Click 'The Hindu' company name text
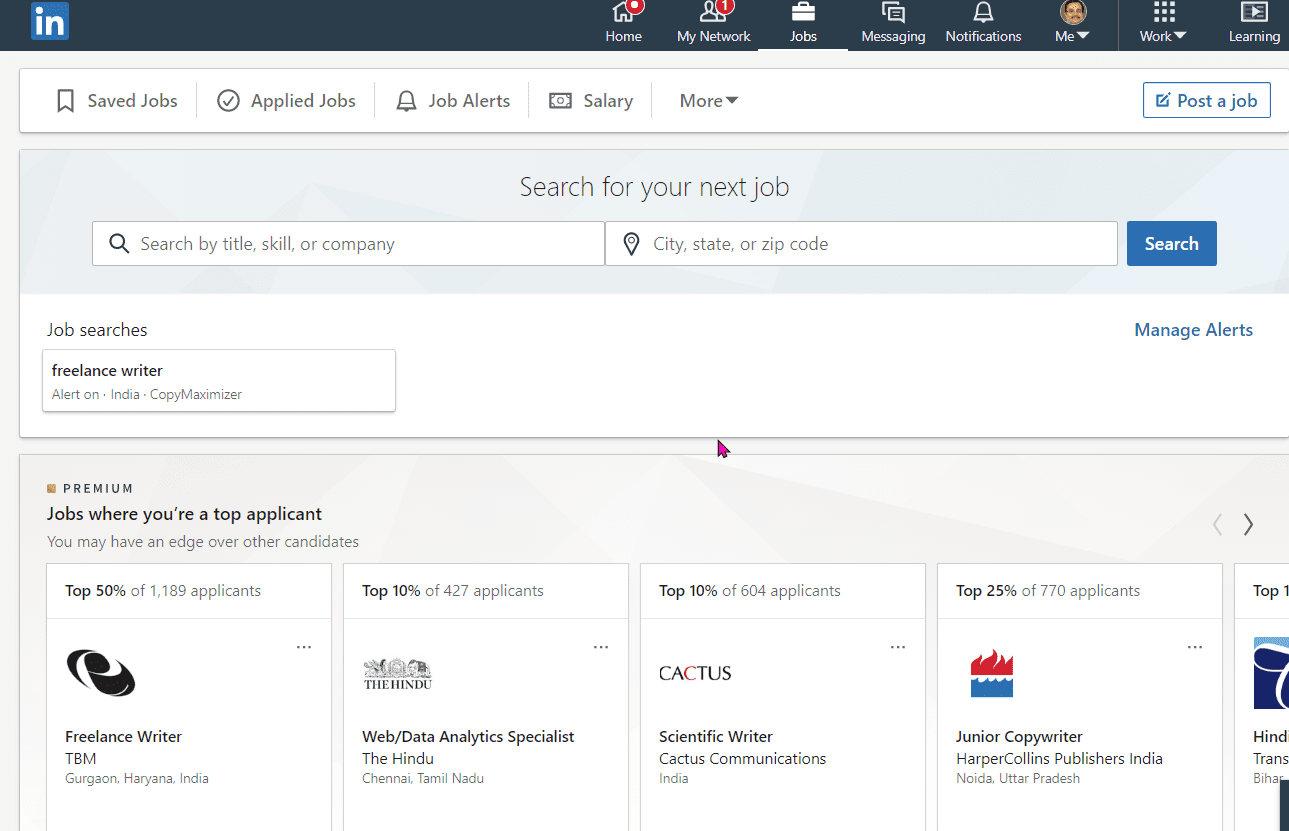Image resolution: width=1289 pixels, height=831 pixels. point(398,759)
